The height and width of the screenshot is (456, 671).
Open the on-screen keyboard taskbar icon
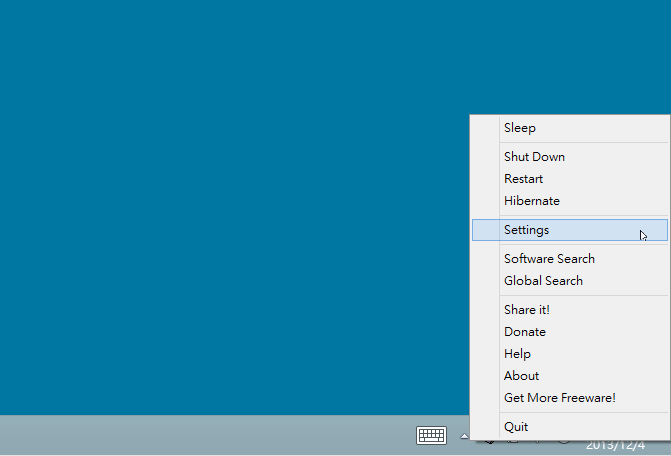click(x=431, y=435)
